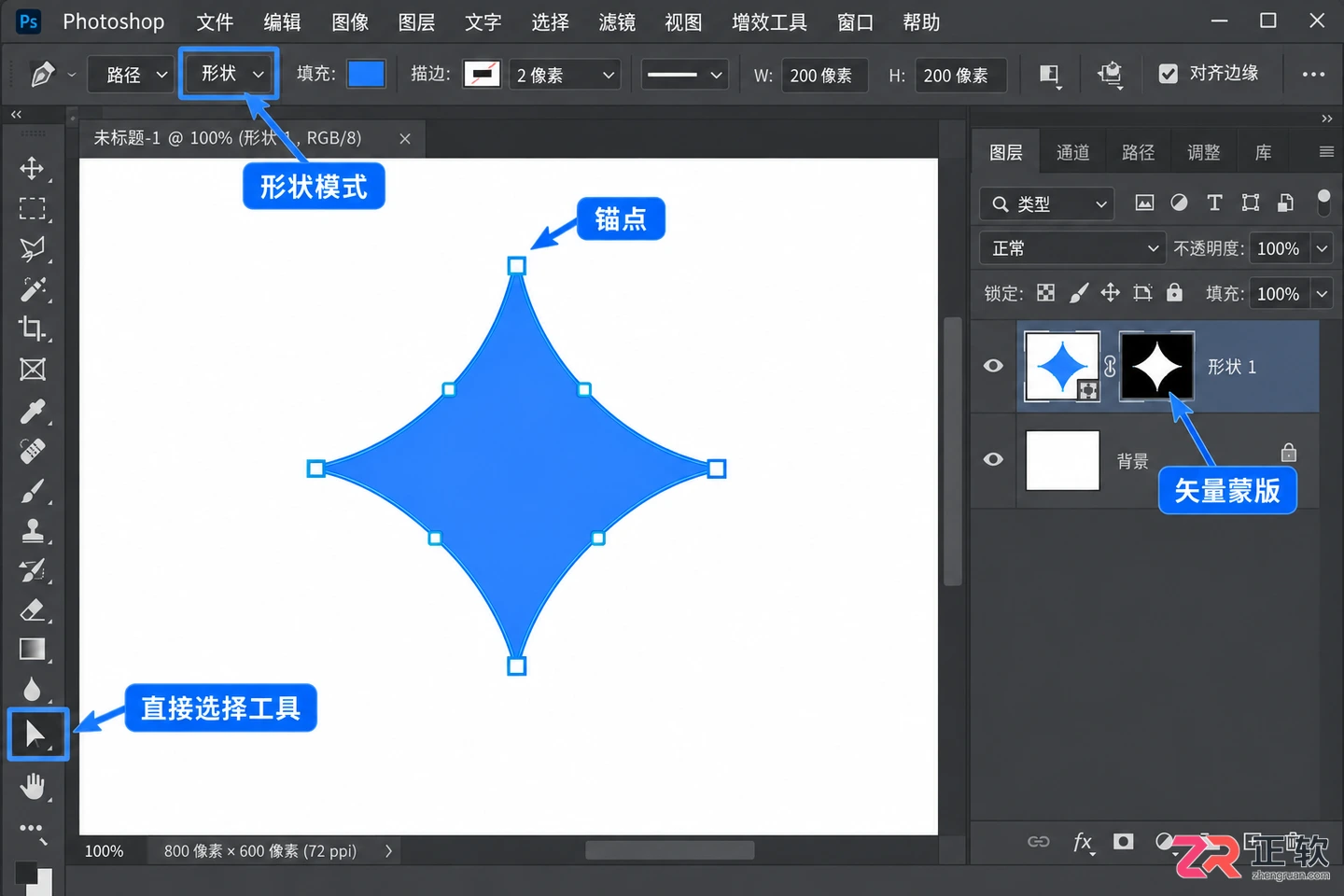Toggle artboard nesting lock icon

point(1142,293)
